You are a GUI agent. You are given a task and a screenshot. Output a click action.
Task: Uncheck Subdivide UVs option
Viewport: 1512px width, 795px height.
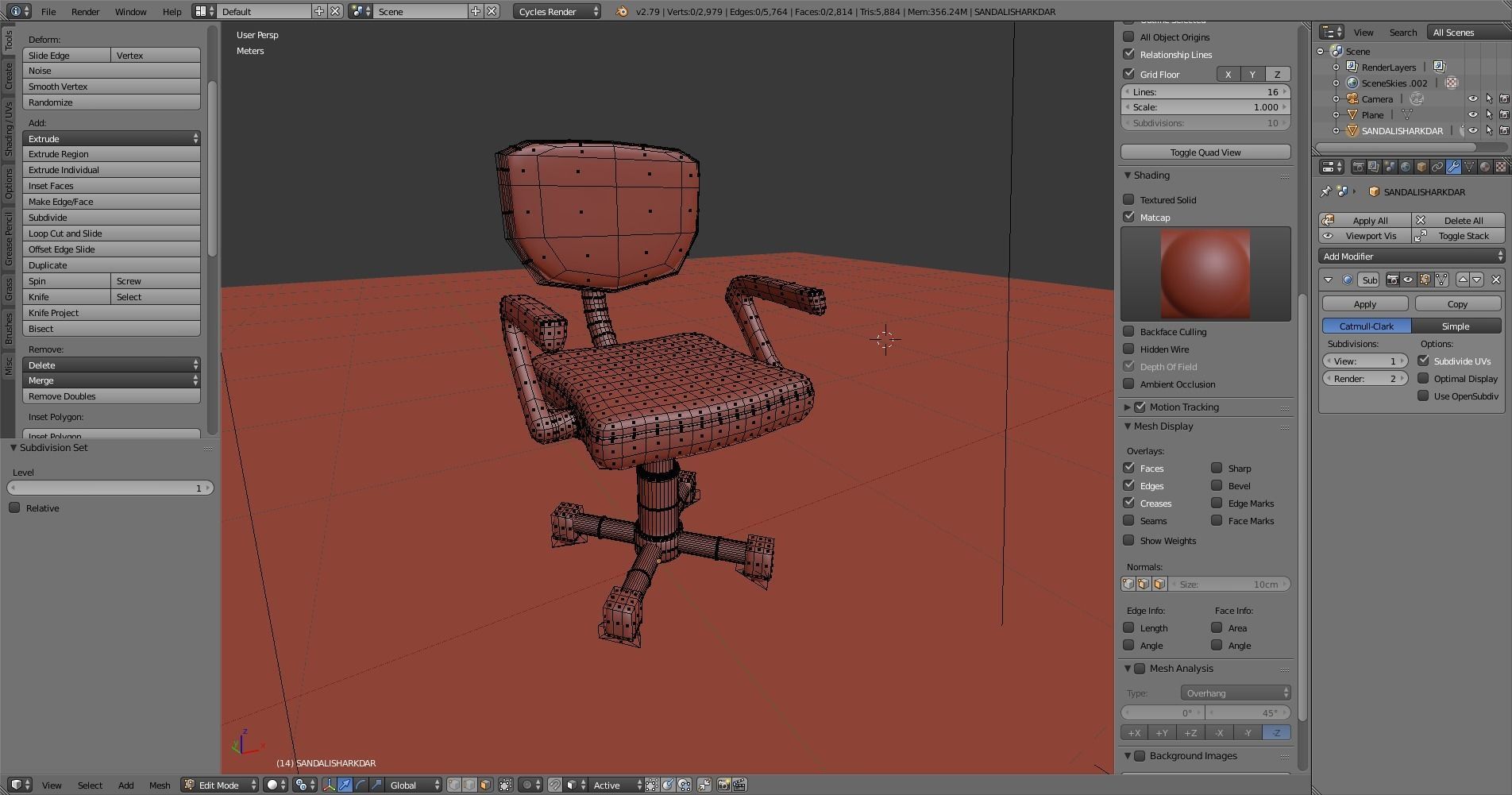tap(1423, 361)
